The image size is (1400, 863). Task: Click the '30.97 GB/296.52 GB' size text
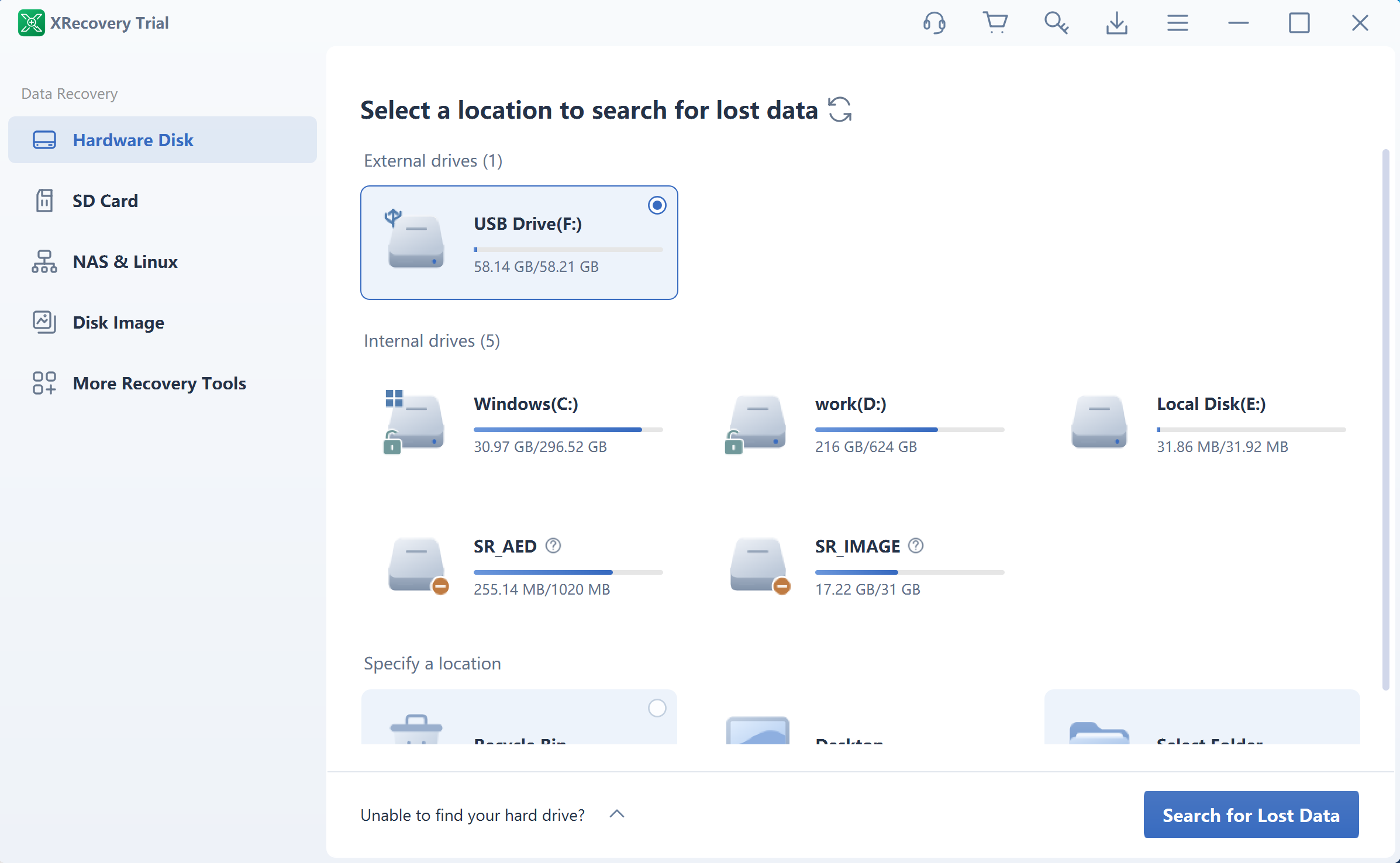(x=540, y=447)
